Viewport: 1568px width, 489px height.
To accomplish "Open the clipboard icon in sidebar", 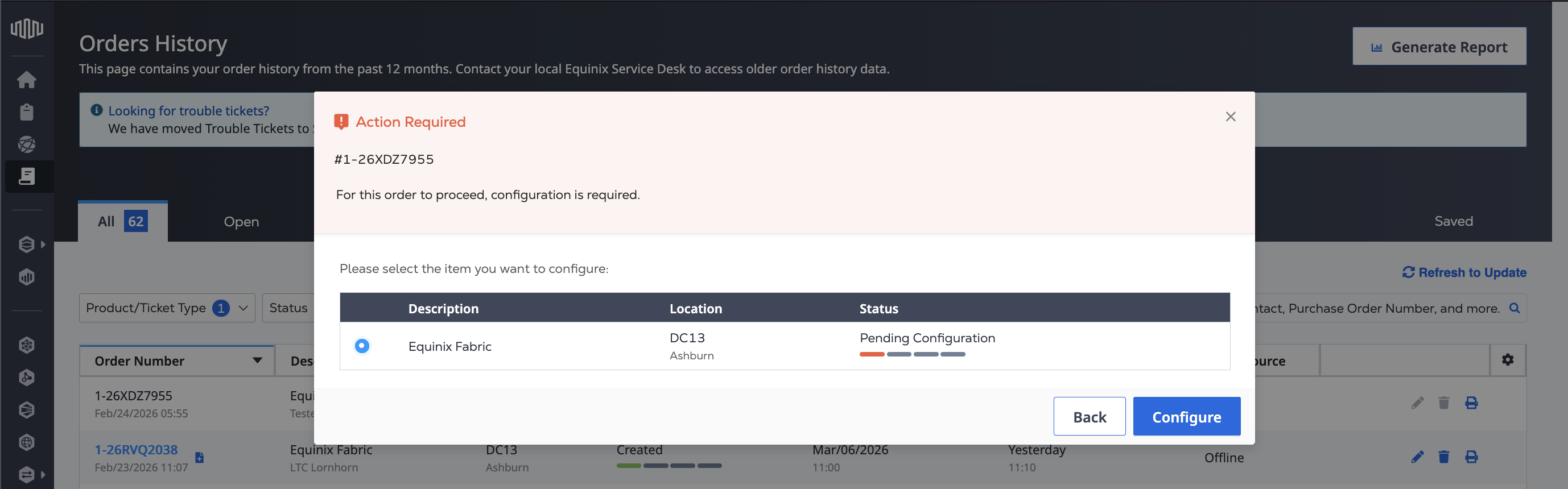I will click(27, 112).
